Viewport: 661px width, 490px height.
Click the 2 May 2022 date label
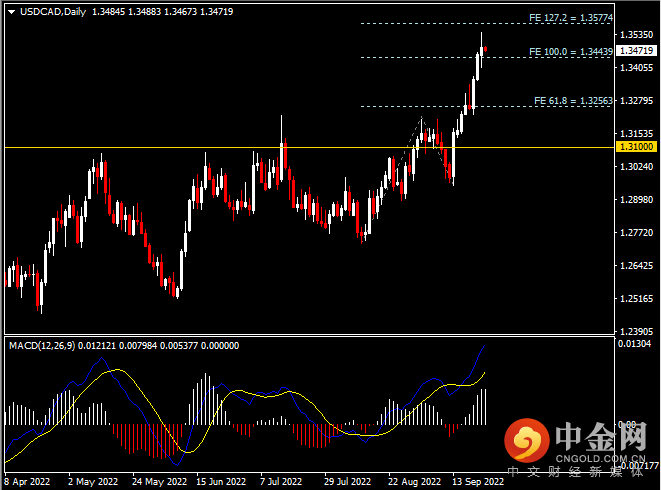[93, 482]
